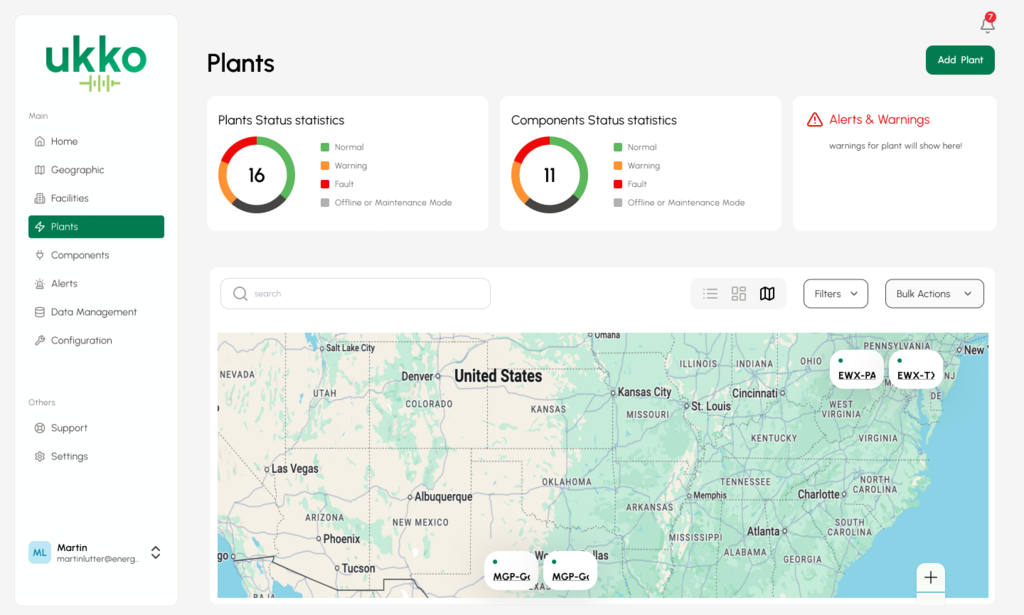The height and width of the screenshot is (615, 1024).
Task: Open Home from the sidebar
Action: 64,142
